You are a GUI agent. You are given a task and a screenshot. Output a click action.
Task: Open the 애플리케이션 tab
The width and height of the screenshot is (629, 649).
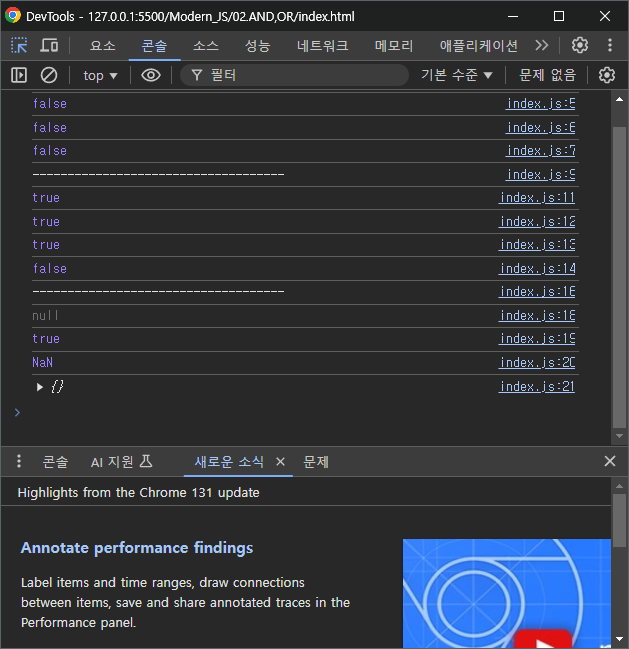[478, 45]
